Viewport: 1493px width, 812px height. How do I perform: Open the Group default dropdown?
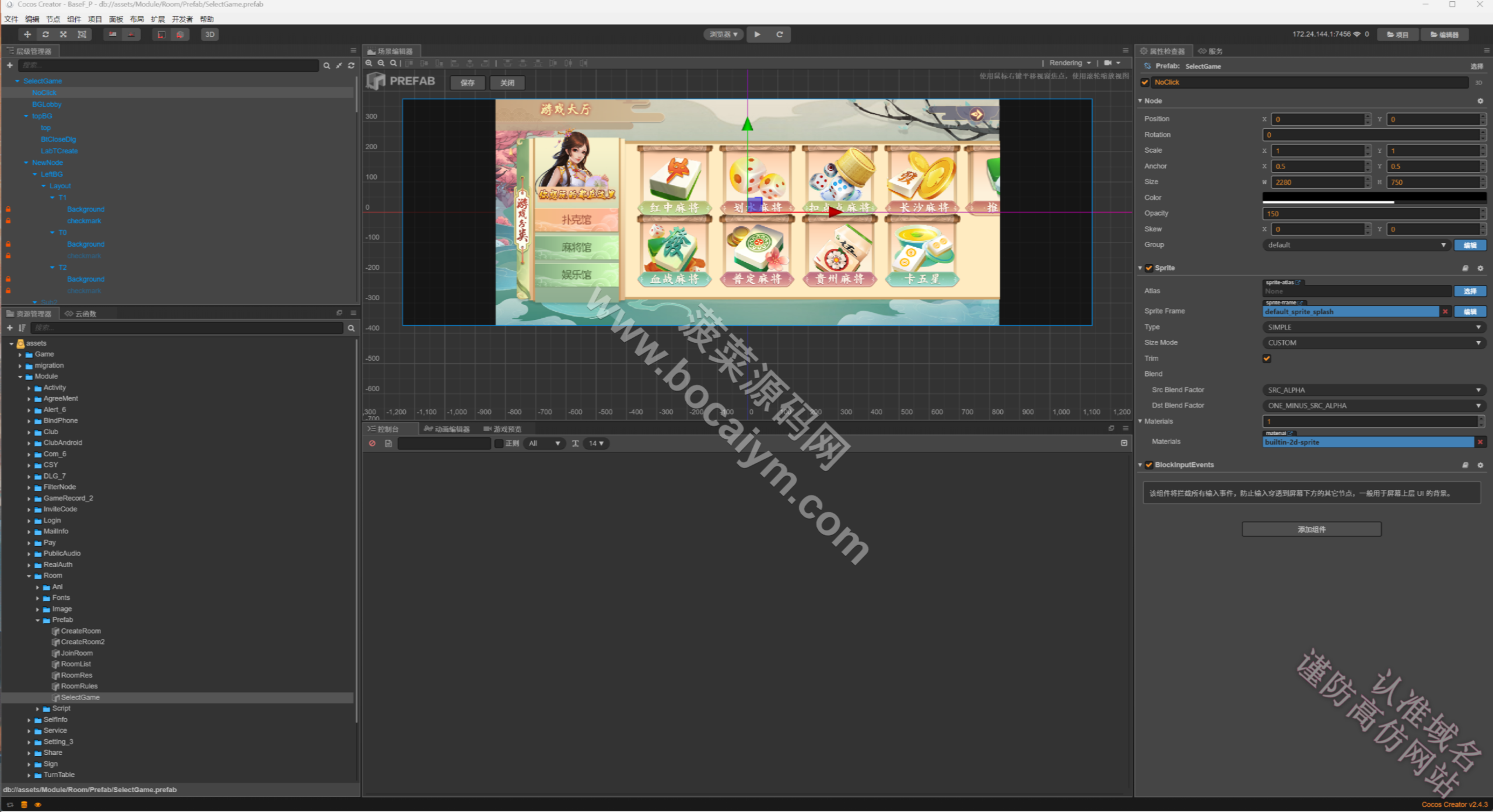(x=1356, y=245)
